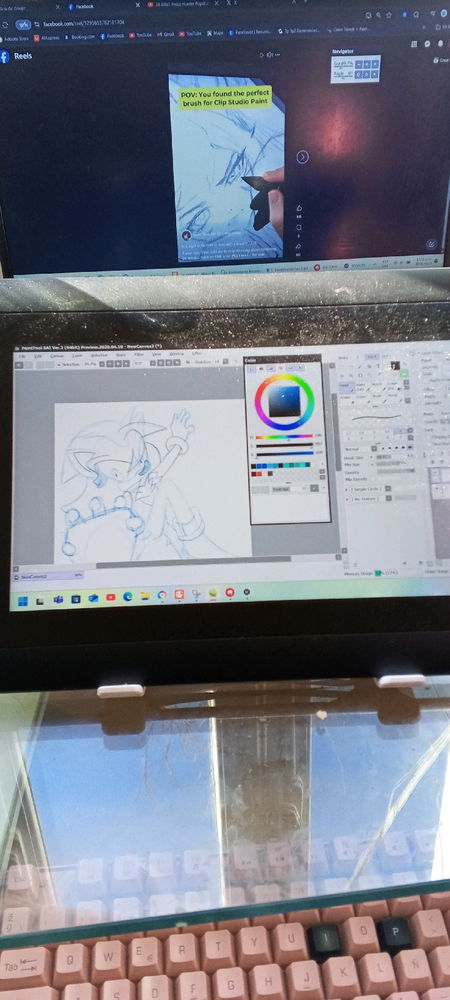Go to next reel with the arrow button
Screen dimensions: 450x1000
coord(303,157)
